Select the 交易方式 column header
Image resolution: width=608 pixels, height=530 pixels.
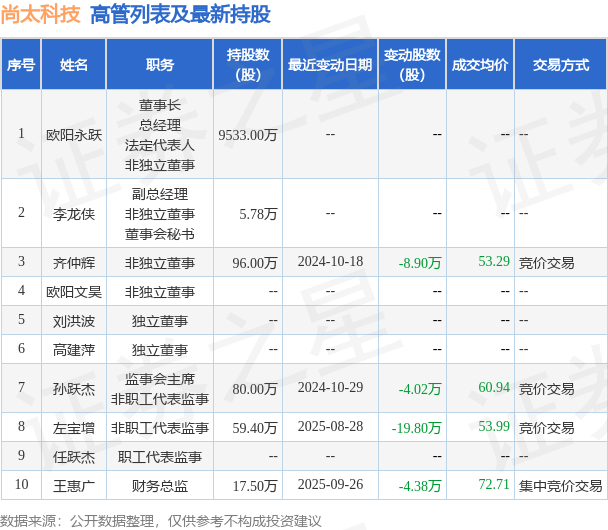561,64
